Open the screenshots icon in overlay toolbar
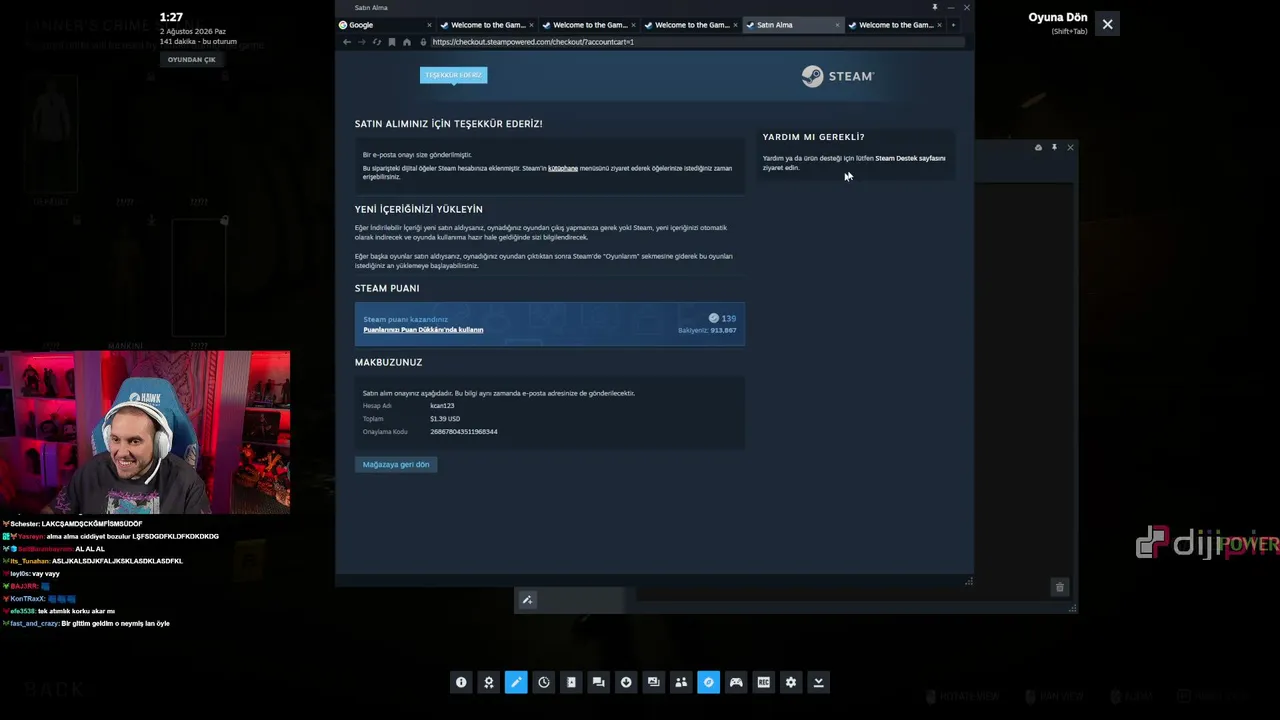The height and width of the screenshot is (720, 1280). [654, 682]
